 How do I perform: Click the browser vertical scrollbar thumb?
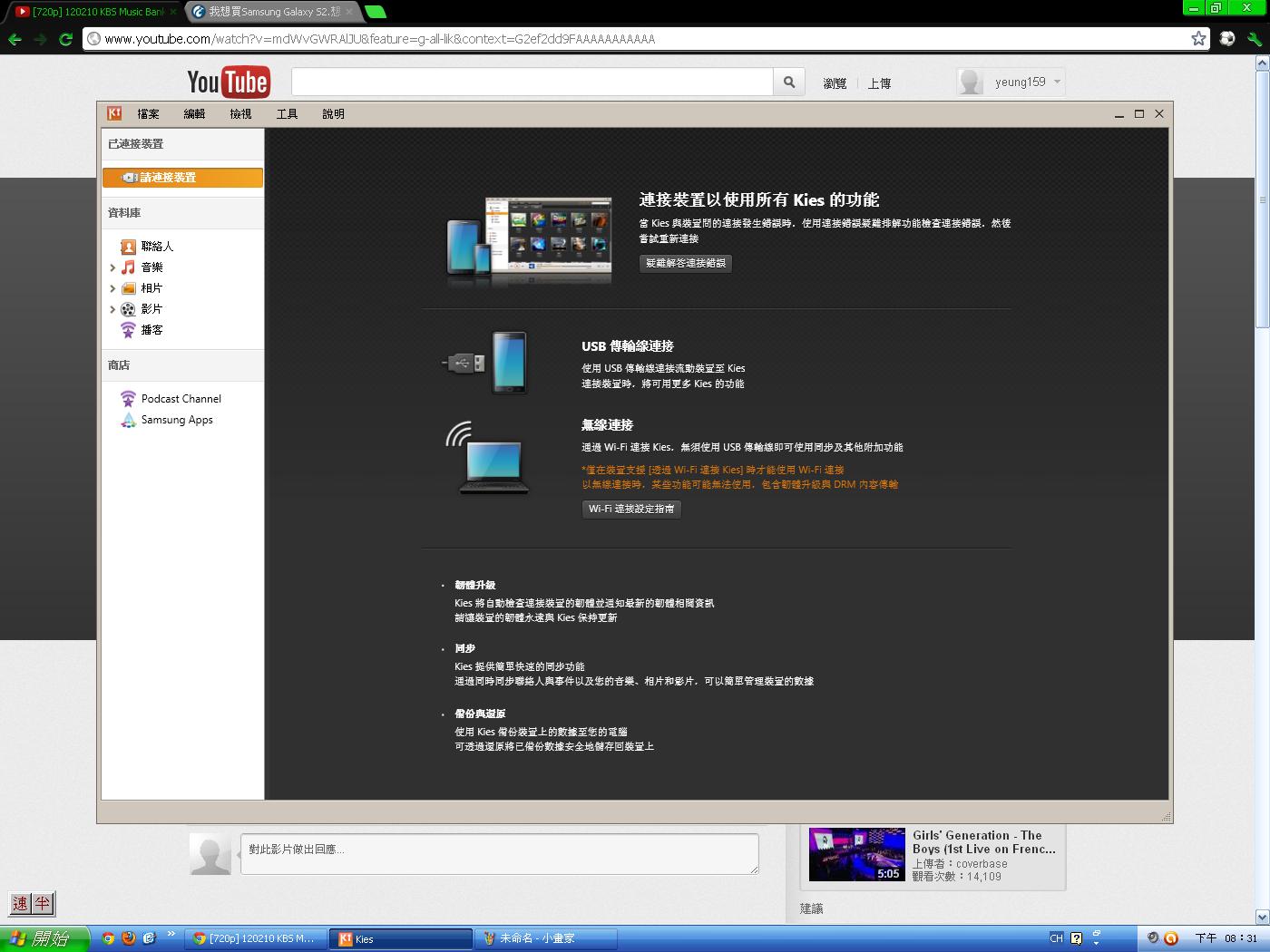pyautogui.click(x=1262, y=199)
